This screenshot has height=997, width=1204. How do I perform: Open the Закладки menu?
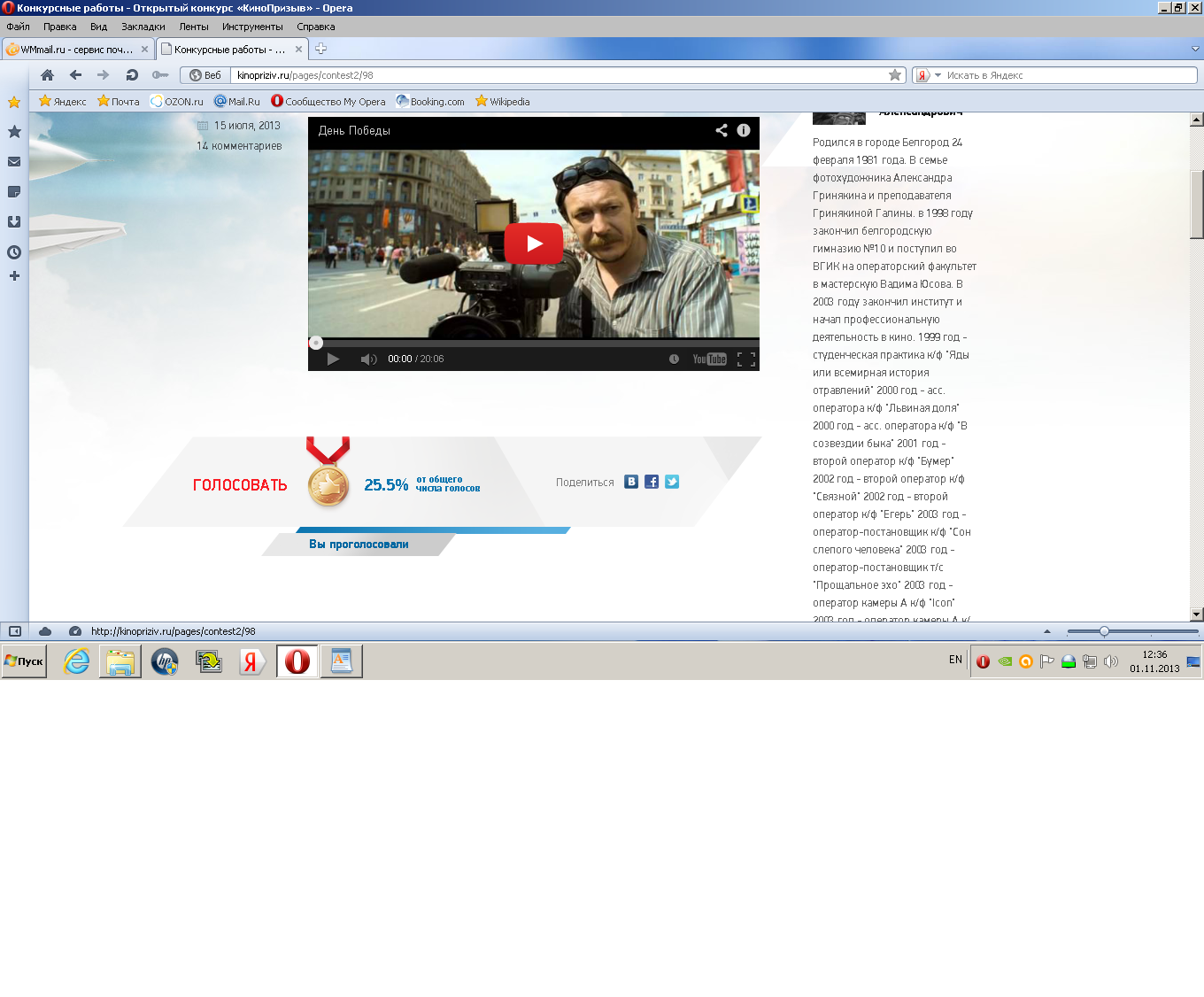tap(143, 27)
